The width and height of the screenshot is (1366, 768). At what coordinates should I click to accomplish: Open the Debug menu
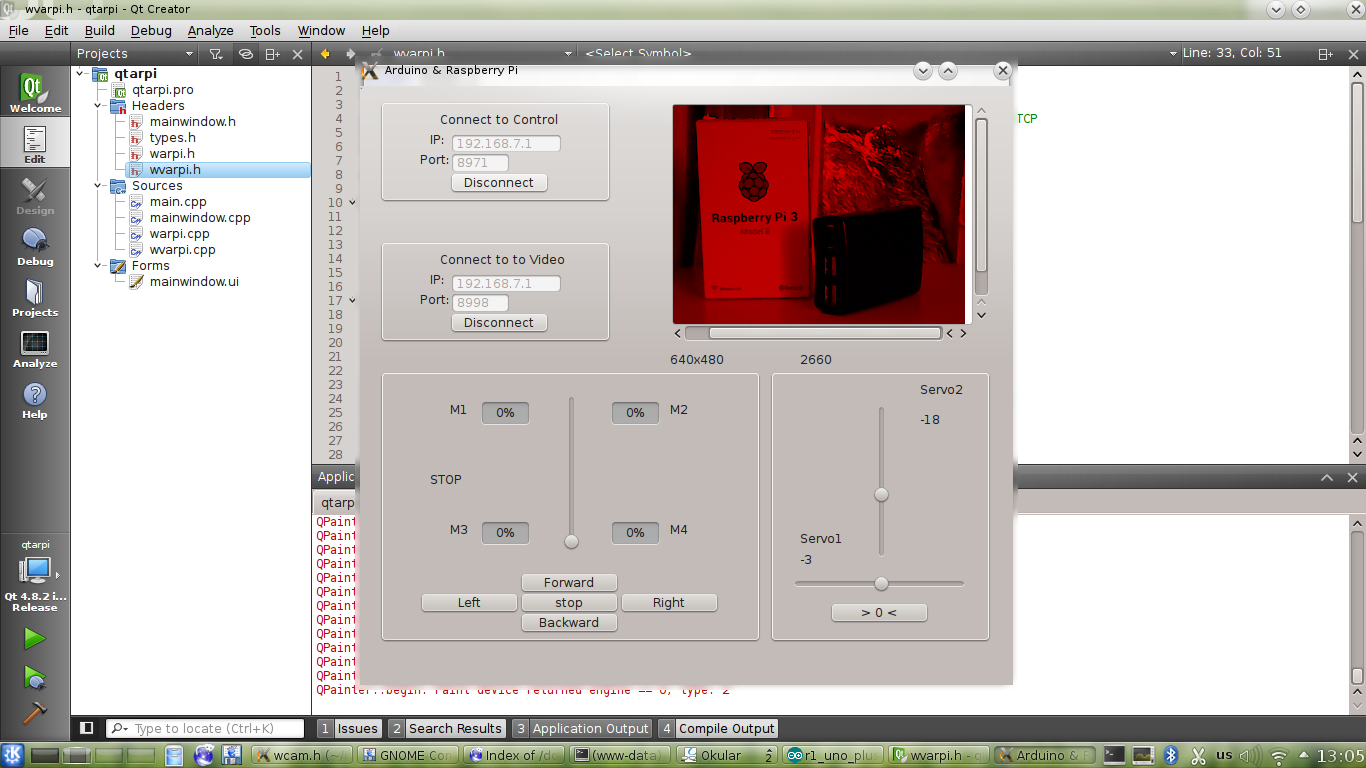coord(151,31)
